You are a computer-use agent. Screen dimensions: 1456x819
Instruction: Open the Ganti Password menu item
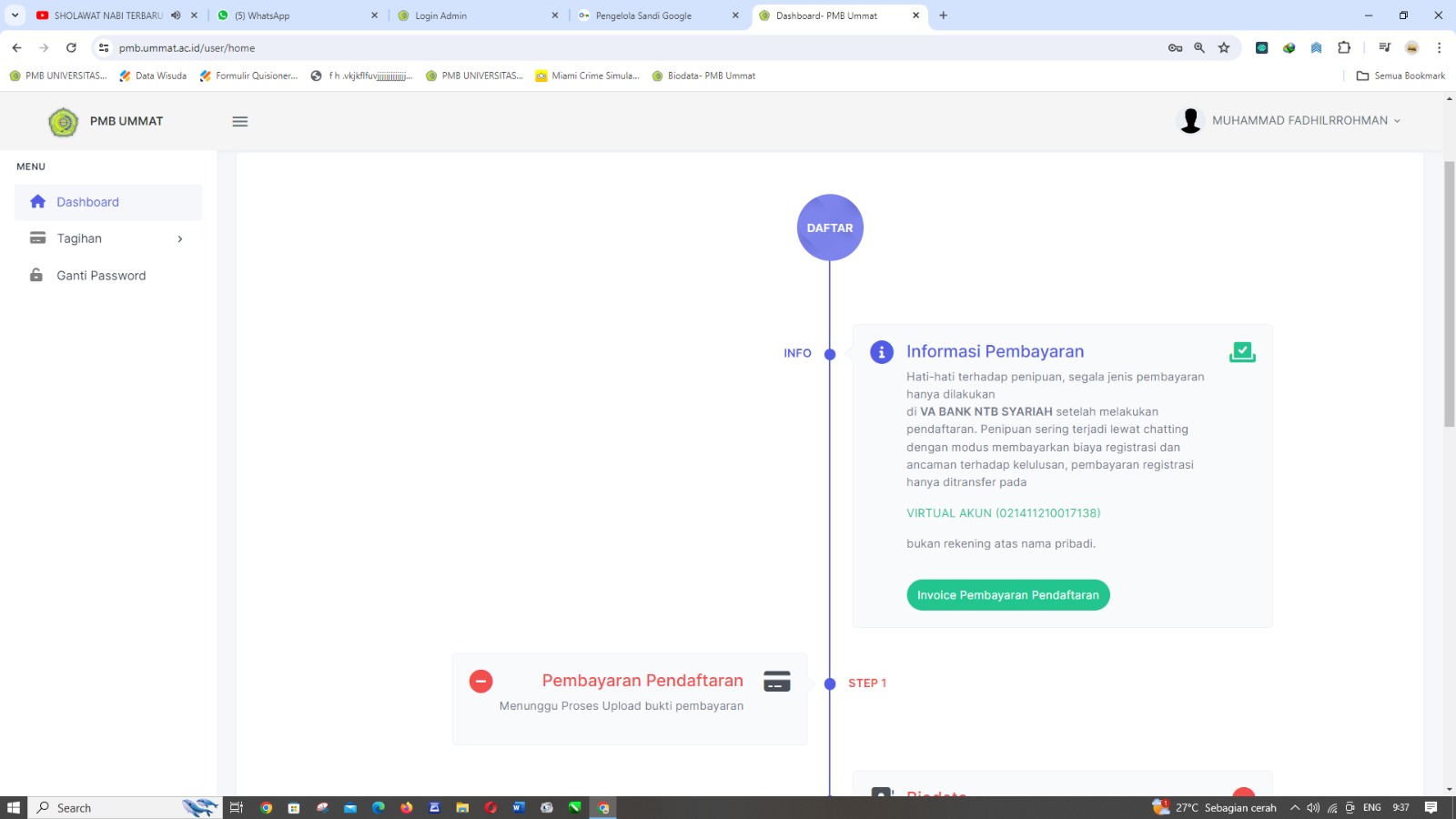pyautogui.click(x=101, y=276)
